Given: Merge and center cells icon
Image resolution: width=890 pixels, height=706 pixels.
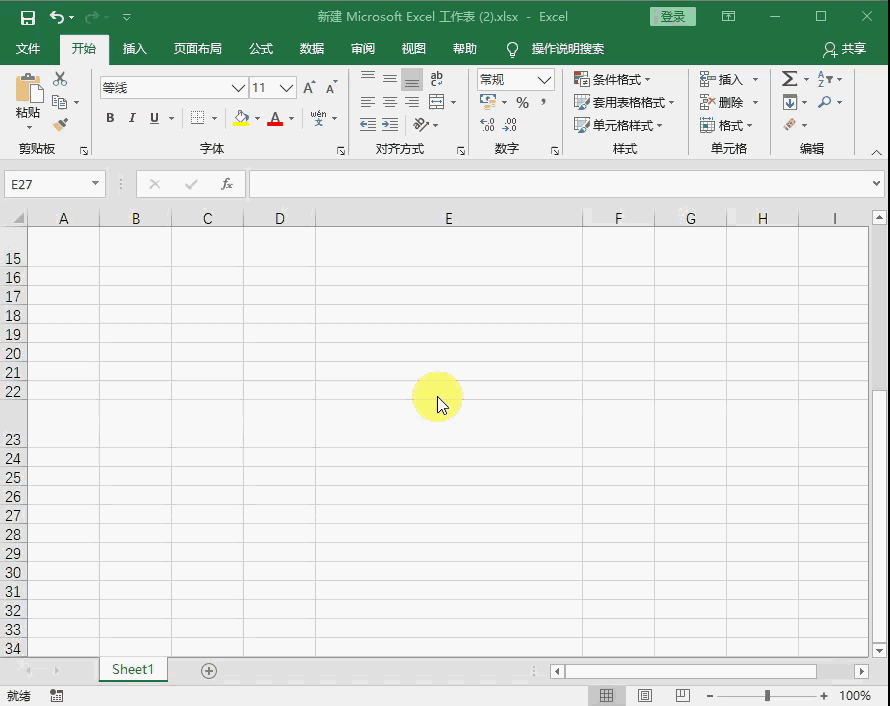Looking at the screenshot, I should 436,102.
